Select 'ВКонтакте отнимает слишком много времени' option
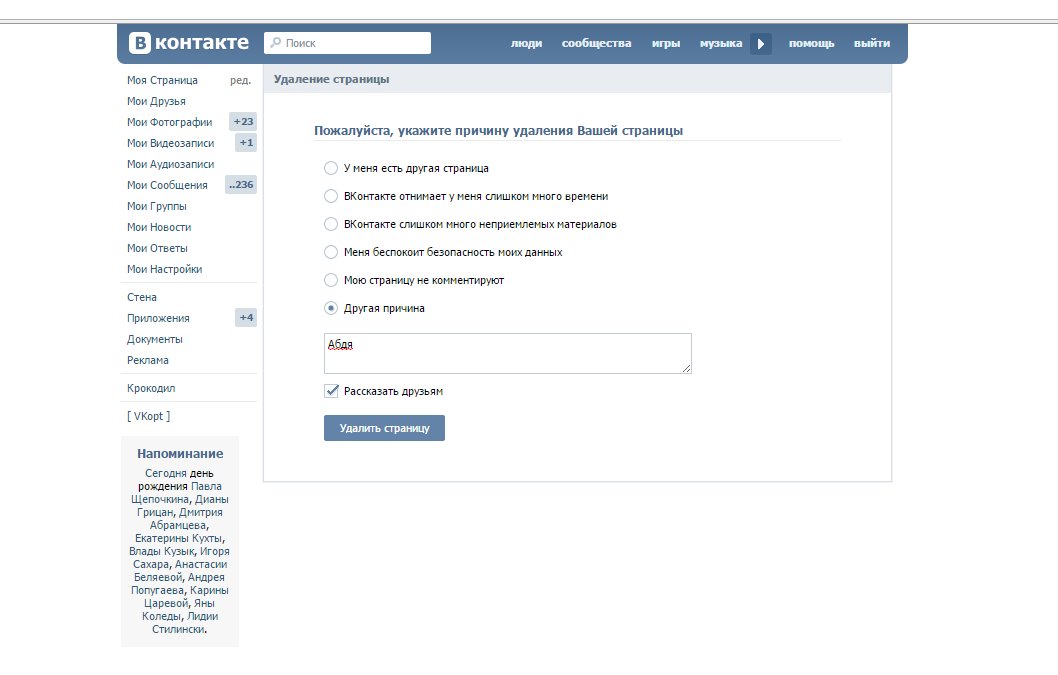This screenshot has width=1058, height=675. click(x=331, y=196)
